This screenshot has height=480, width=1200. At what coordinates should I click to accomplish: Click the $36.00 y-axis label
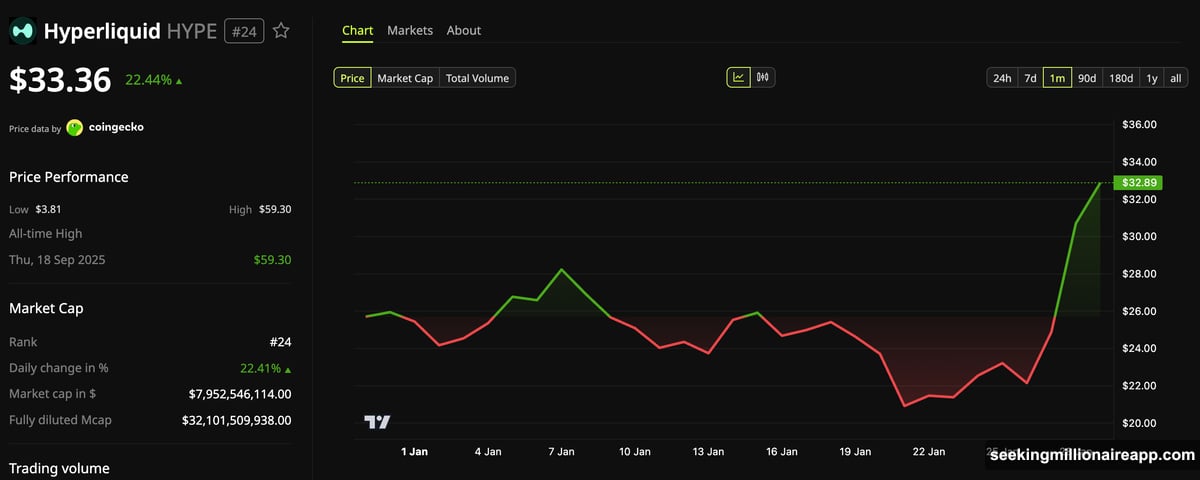[x=1140, y=125]
